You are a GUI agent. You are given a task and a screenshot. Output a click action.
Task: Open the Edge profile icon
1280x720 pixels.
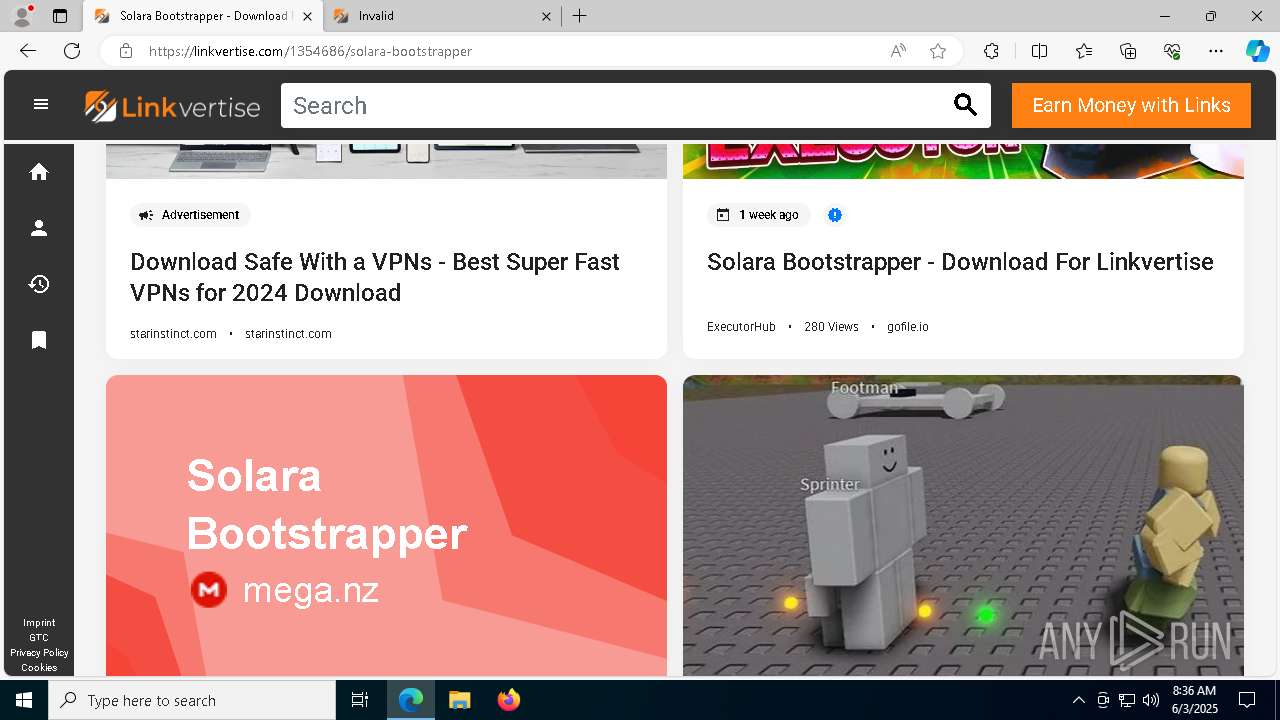(x=22, y=16)
